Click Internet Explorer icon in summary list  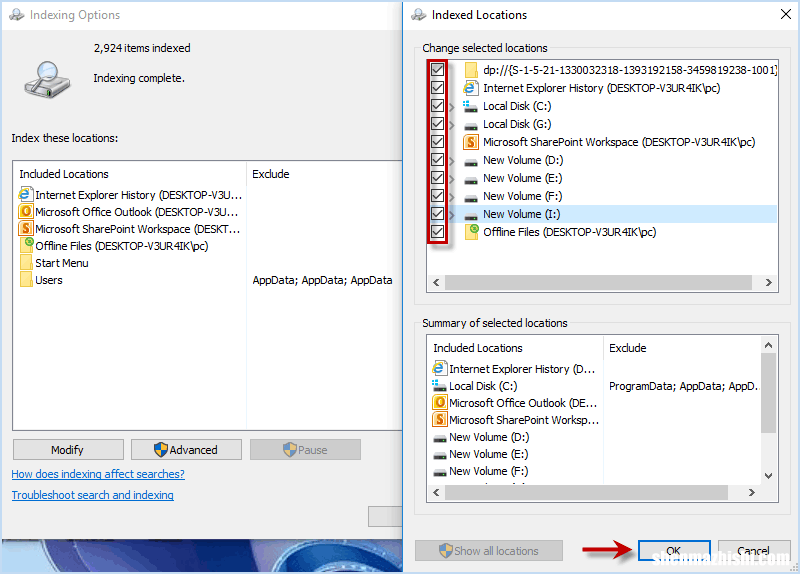tap(439, 368)
